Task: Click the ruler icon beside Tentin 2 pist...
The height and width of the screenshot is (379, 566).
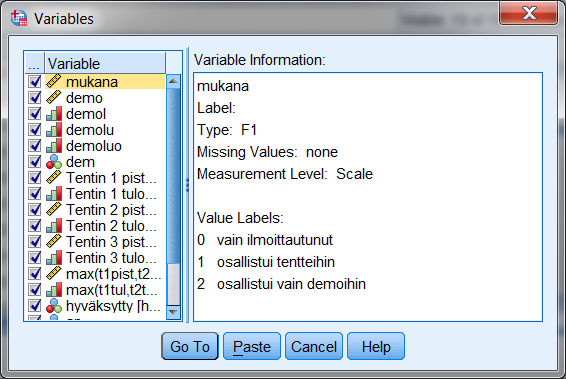Action: [54, 209]
